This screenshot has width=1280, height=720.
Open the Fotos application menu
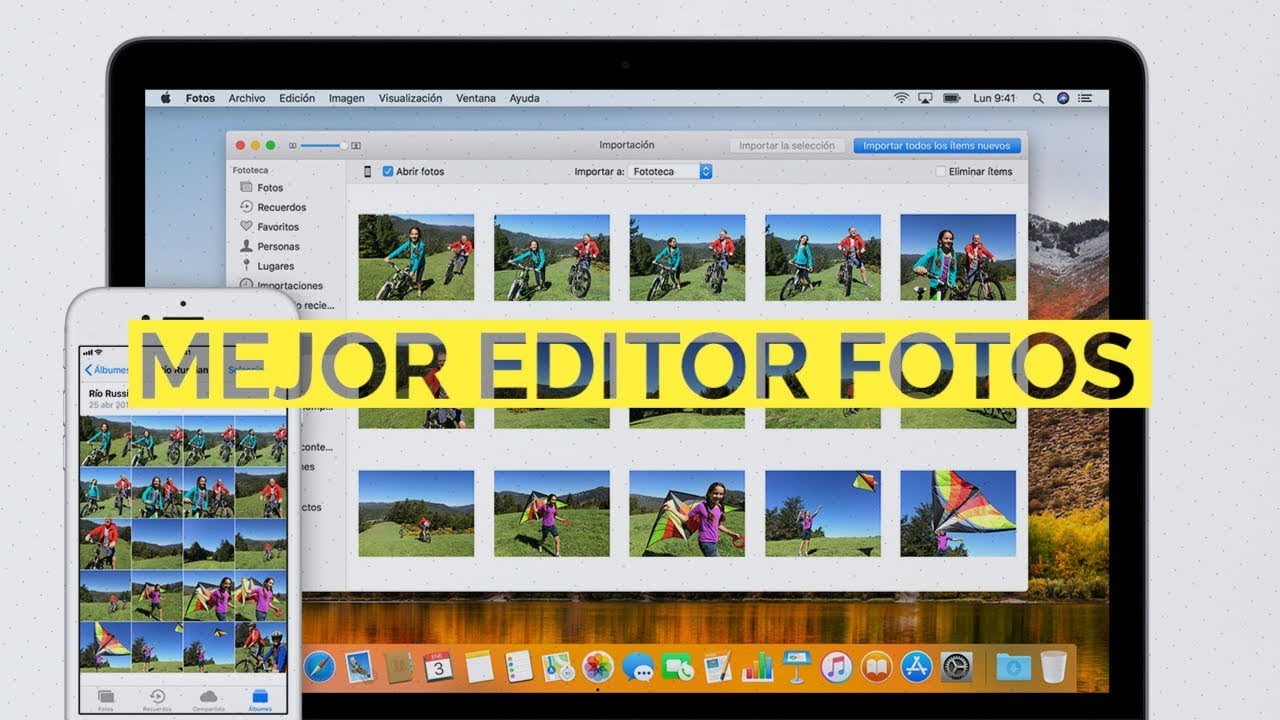[x=200, y=98]
